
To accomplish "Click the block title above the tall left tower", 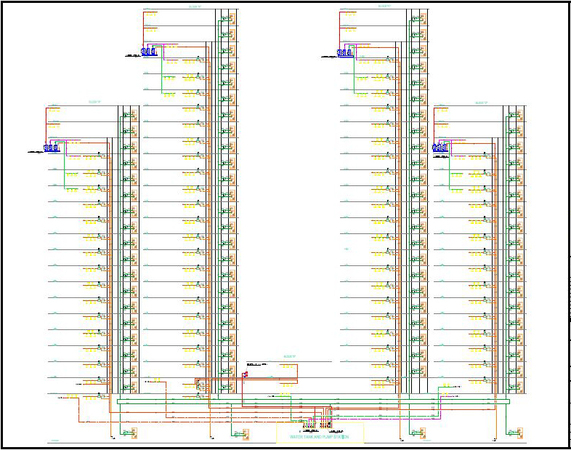I will coord(195,7).
